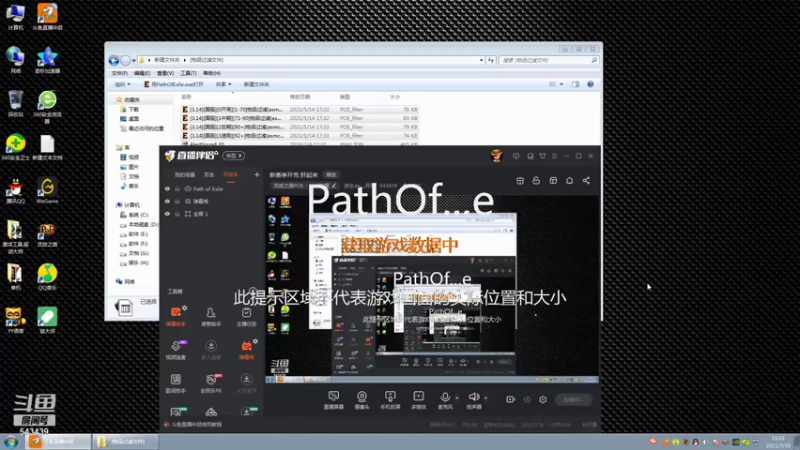Open the hamburger menu in 直播伴侣 title bar
Viewport: 800px width, 450px height.
click(555, 156)
